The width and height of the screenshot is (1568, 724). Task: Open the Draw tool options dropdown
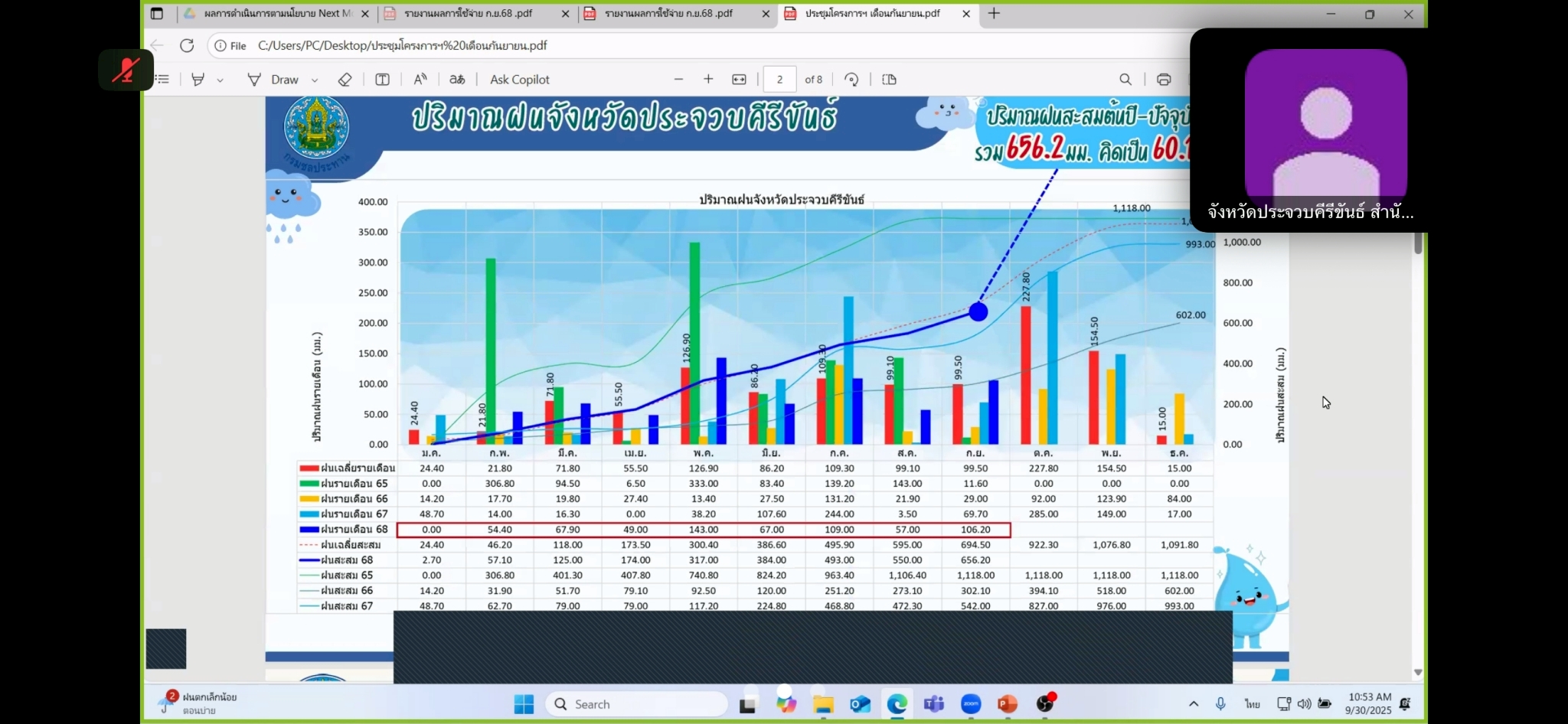(315, 80)
